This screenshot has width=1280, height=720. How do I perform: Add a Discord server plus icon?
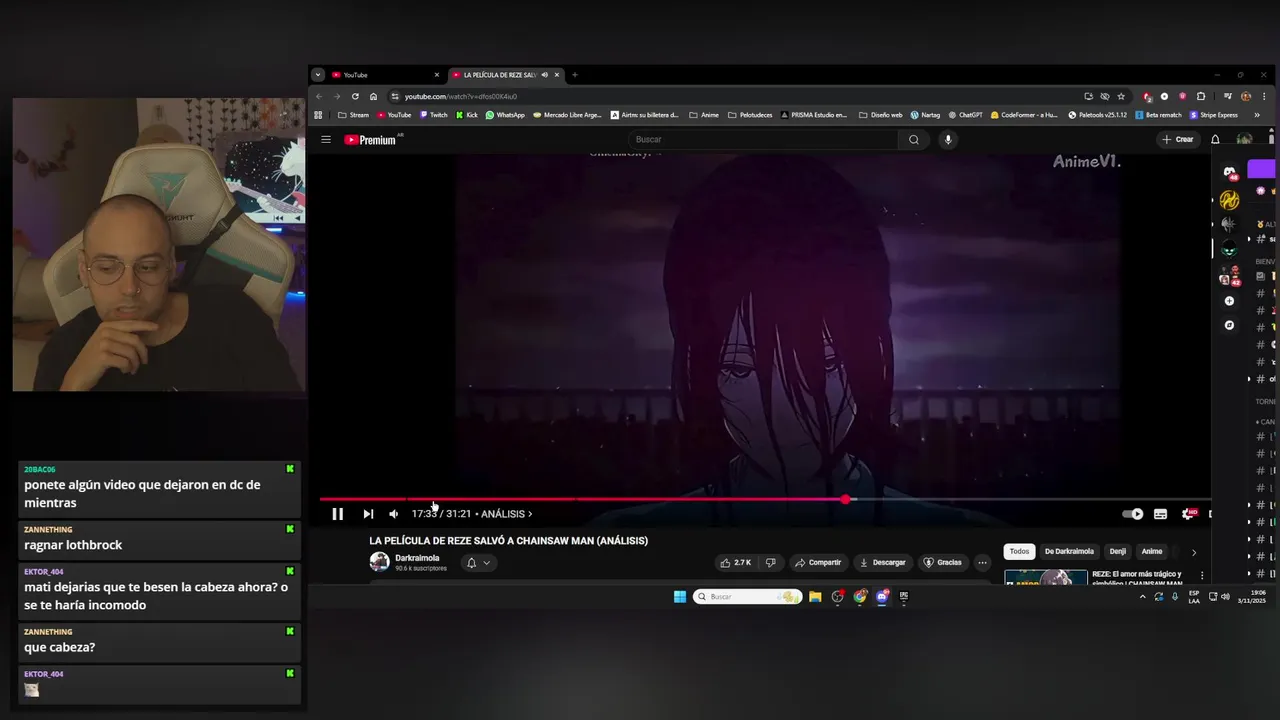1229,301
